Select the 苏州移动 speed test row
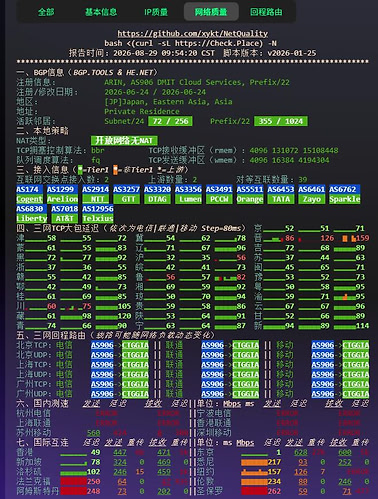The height and width of the screenshot is (499, 378). click(x=103, y=433)
